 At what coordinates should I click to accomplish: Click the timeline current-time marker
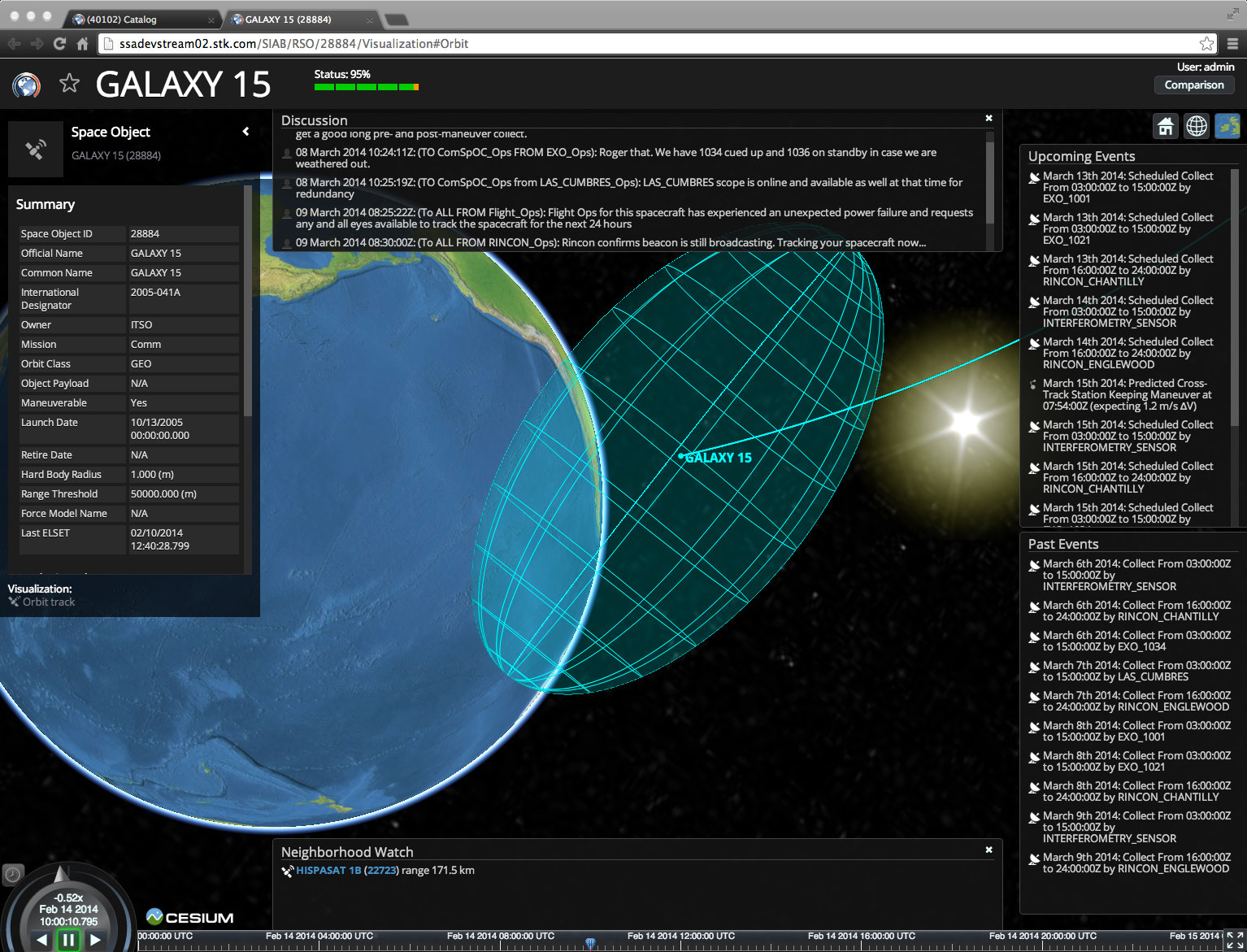(591, 943)
